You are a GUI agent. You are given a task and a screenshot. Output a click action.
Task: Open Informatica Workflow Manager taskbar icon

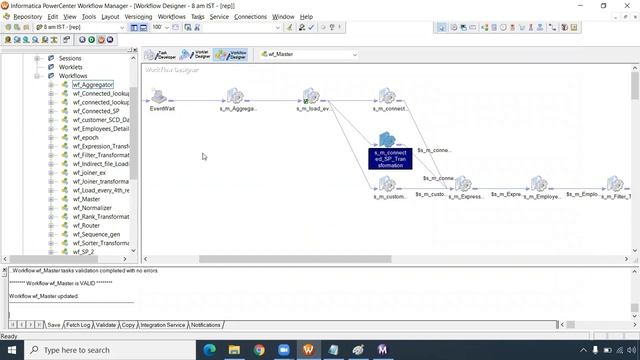point(309,350)
